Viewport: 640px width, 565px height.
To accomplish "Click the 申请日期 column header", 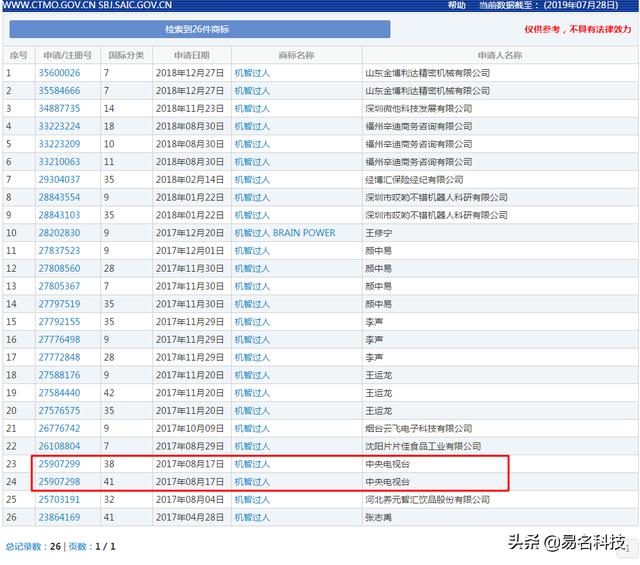I will click(191, 55).
